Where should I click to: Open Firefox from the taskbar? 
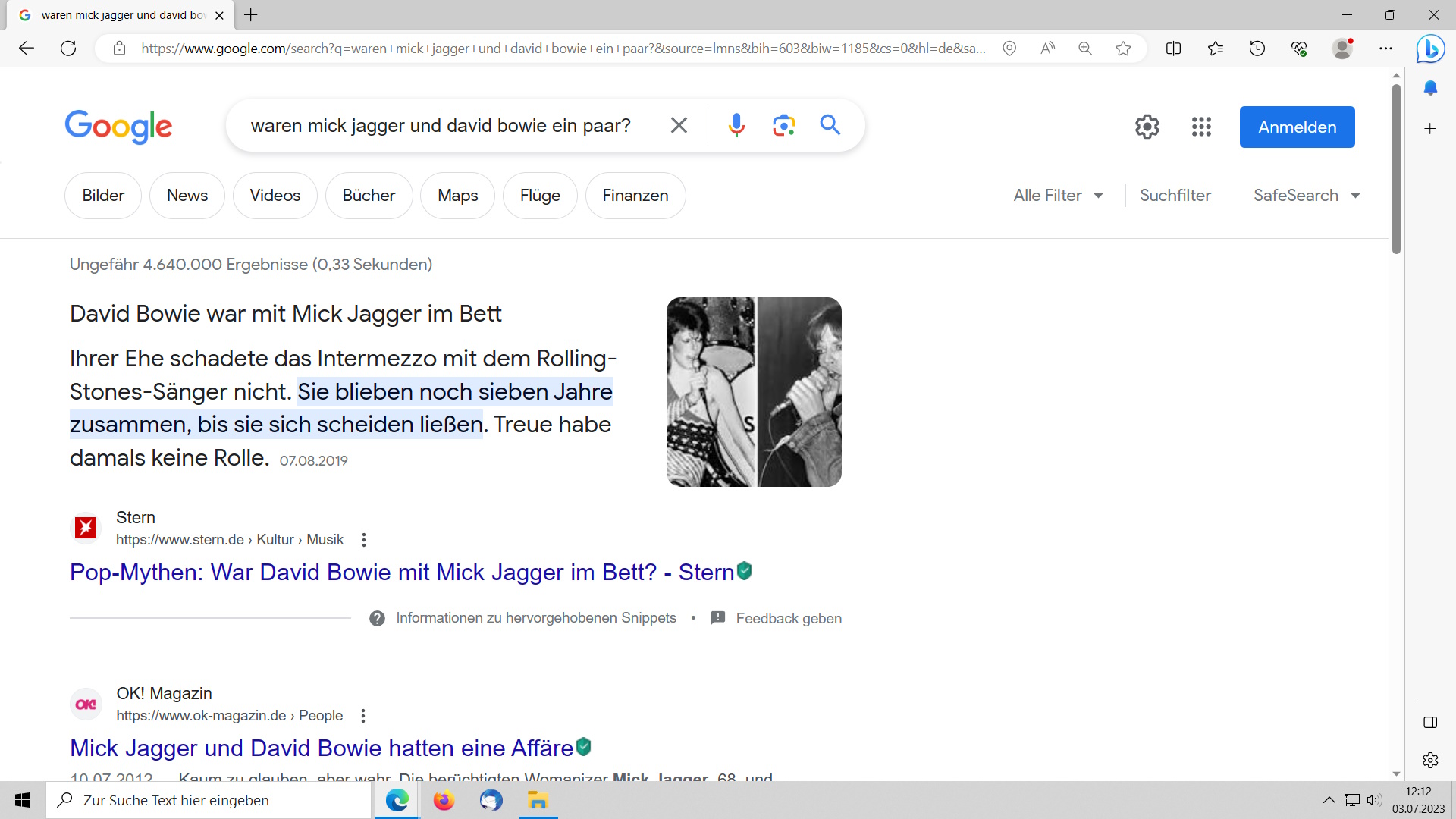(444, 800)
